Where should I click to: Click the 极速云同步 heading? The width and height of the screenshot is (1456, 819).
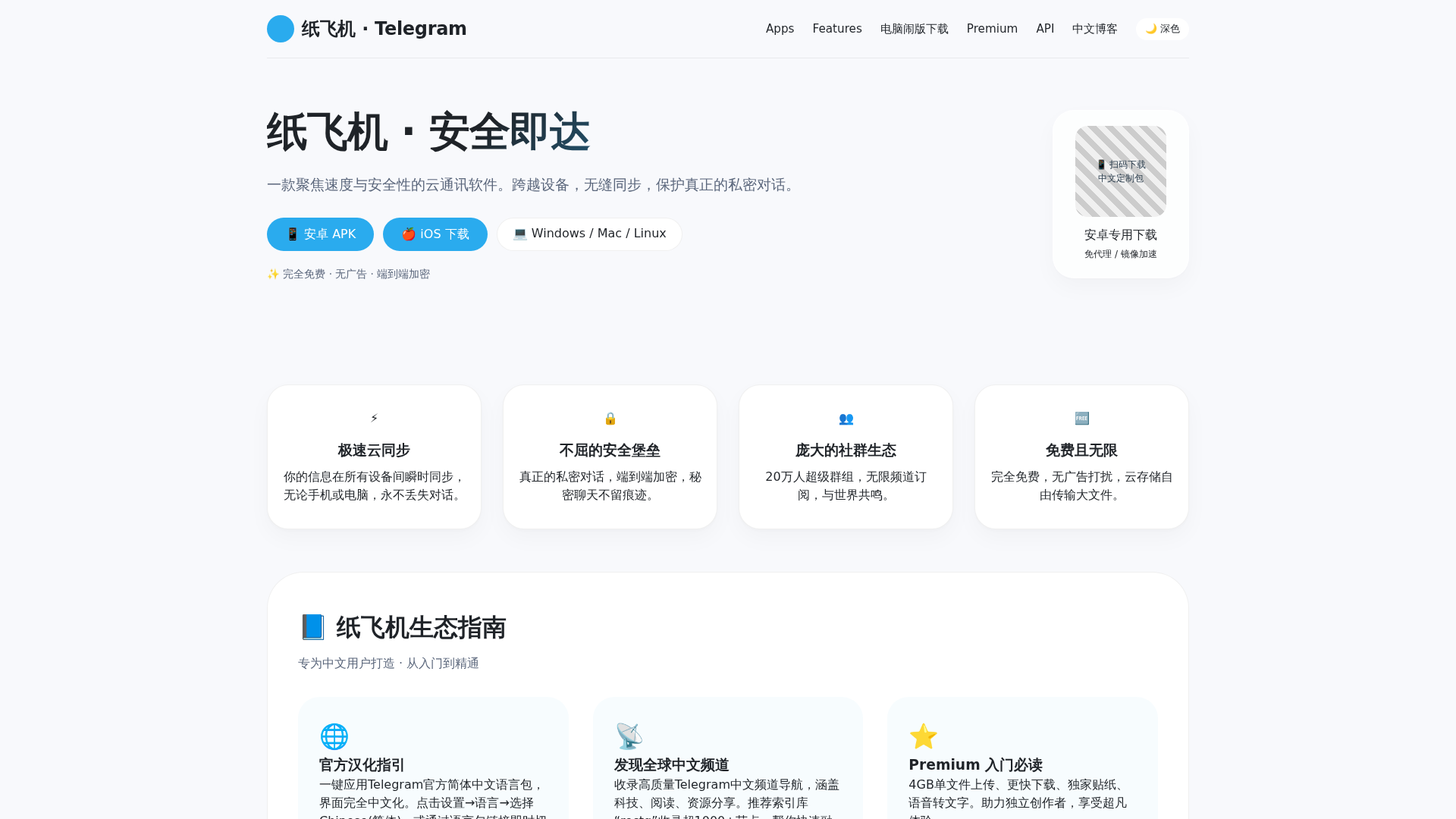click(374, 450)
